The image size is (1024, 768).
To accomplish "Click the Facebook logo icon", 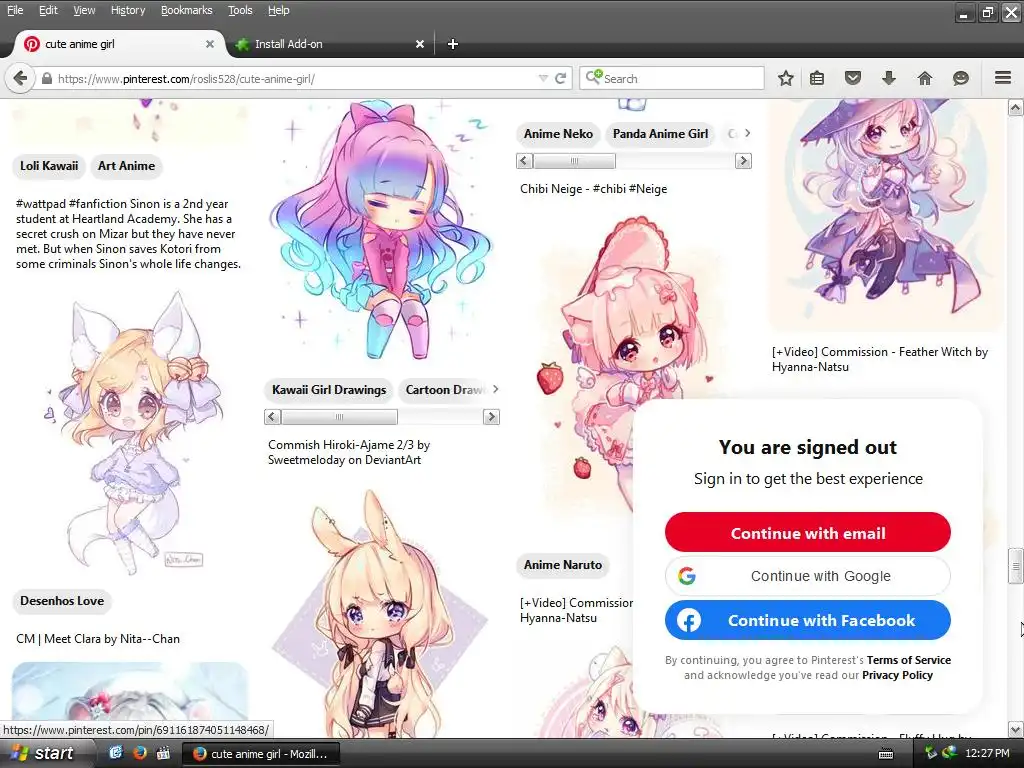I will [688, 620].
